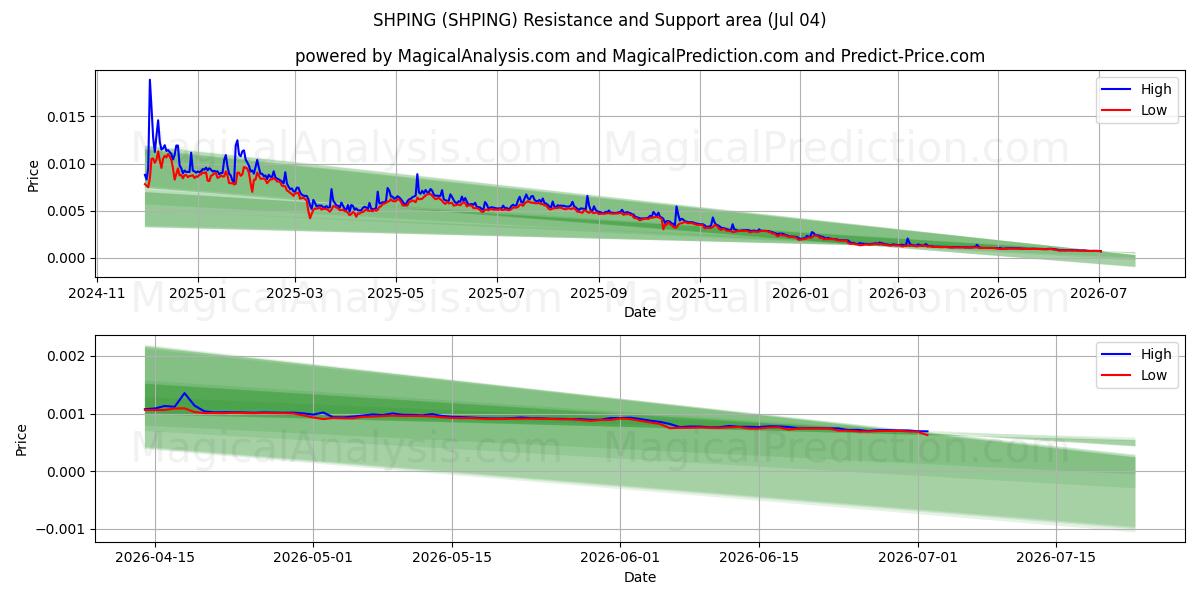The image size is (1200, 600).
Task: Click the bottom chart y-axis value 0.002
Action: [68, 356]
